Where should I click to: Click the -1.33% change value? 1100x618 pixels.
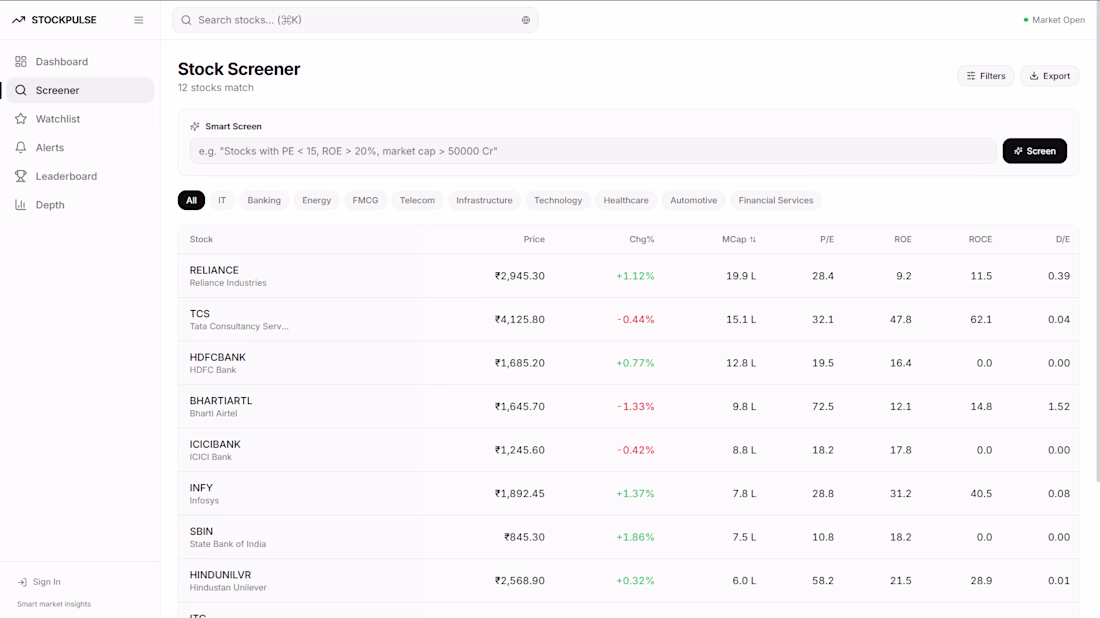pyautogui.click(x=636, y=407)
